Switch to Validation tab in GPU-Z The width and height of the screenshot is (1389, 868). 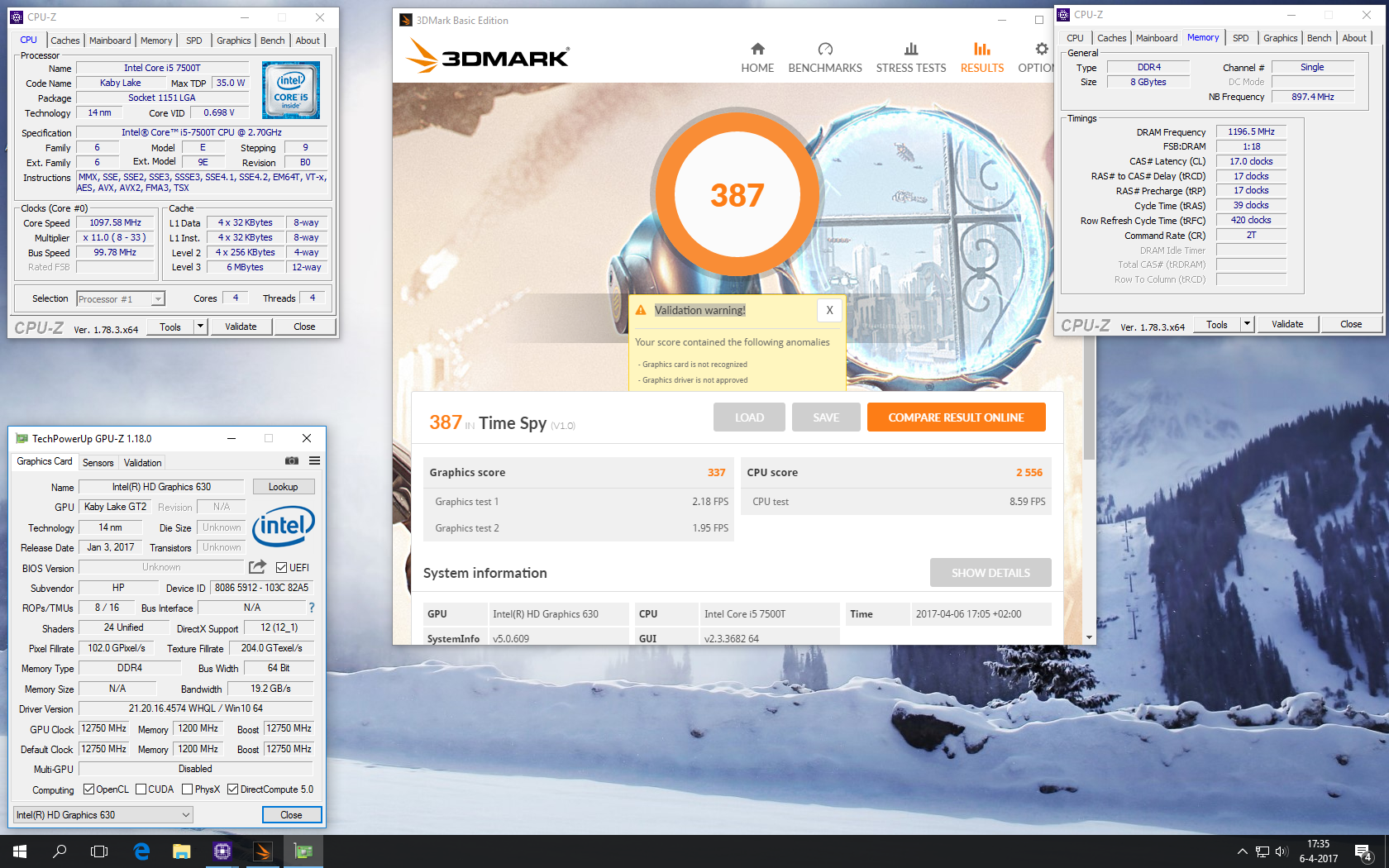pos(142,463)
